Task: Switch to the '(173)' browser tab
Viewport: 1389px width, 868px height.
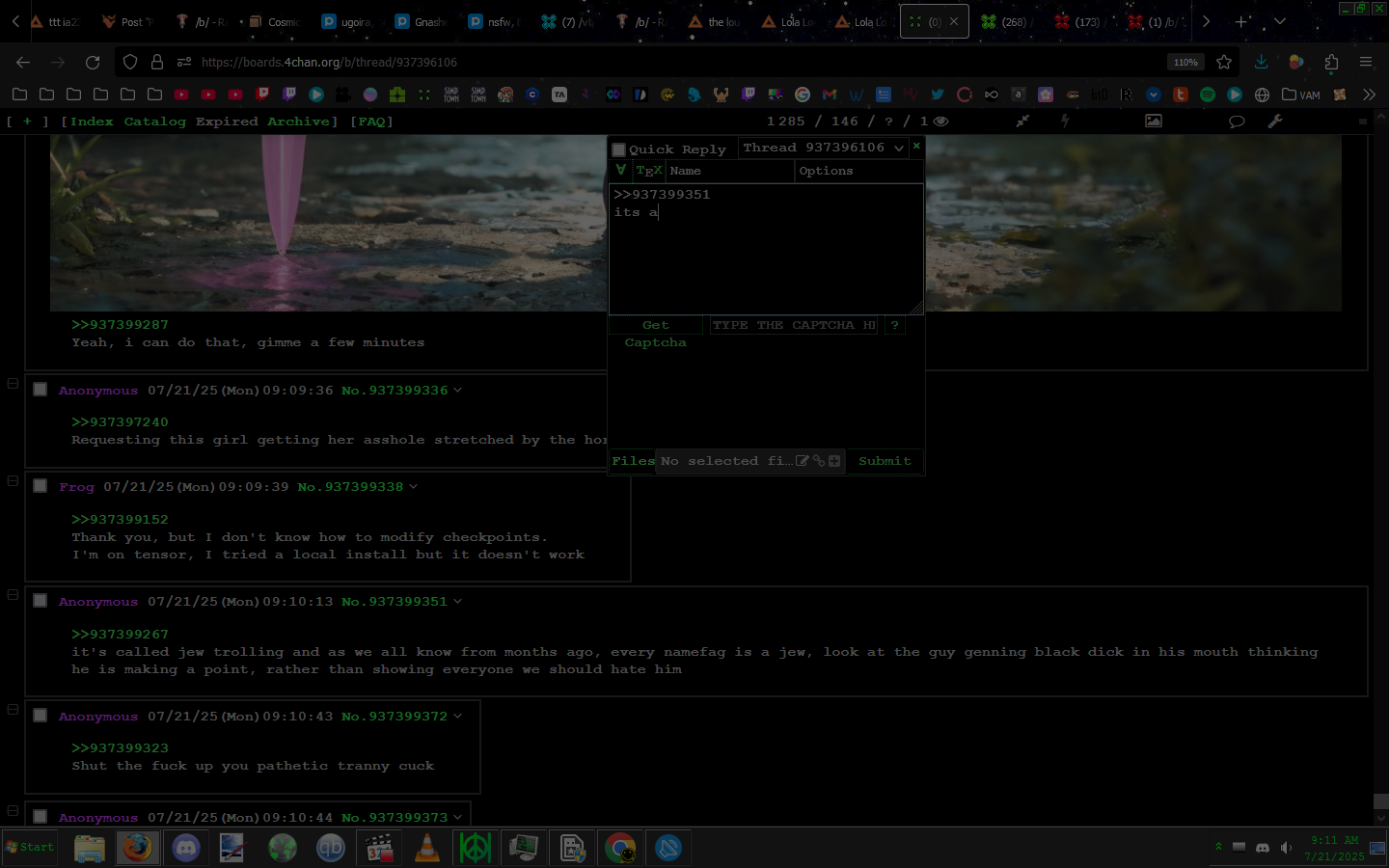Action: point(1078,21)
